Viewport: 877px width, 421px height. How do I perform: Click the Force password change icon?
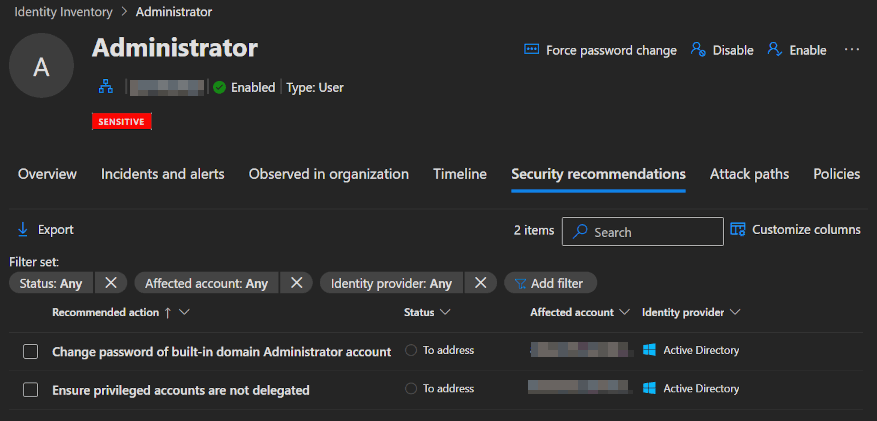532,50
